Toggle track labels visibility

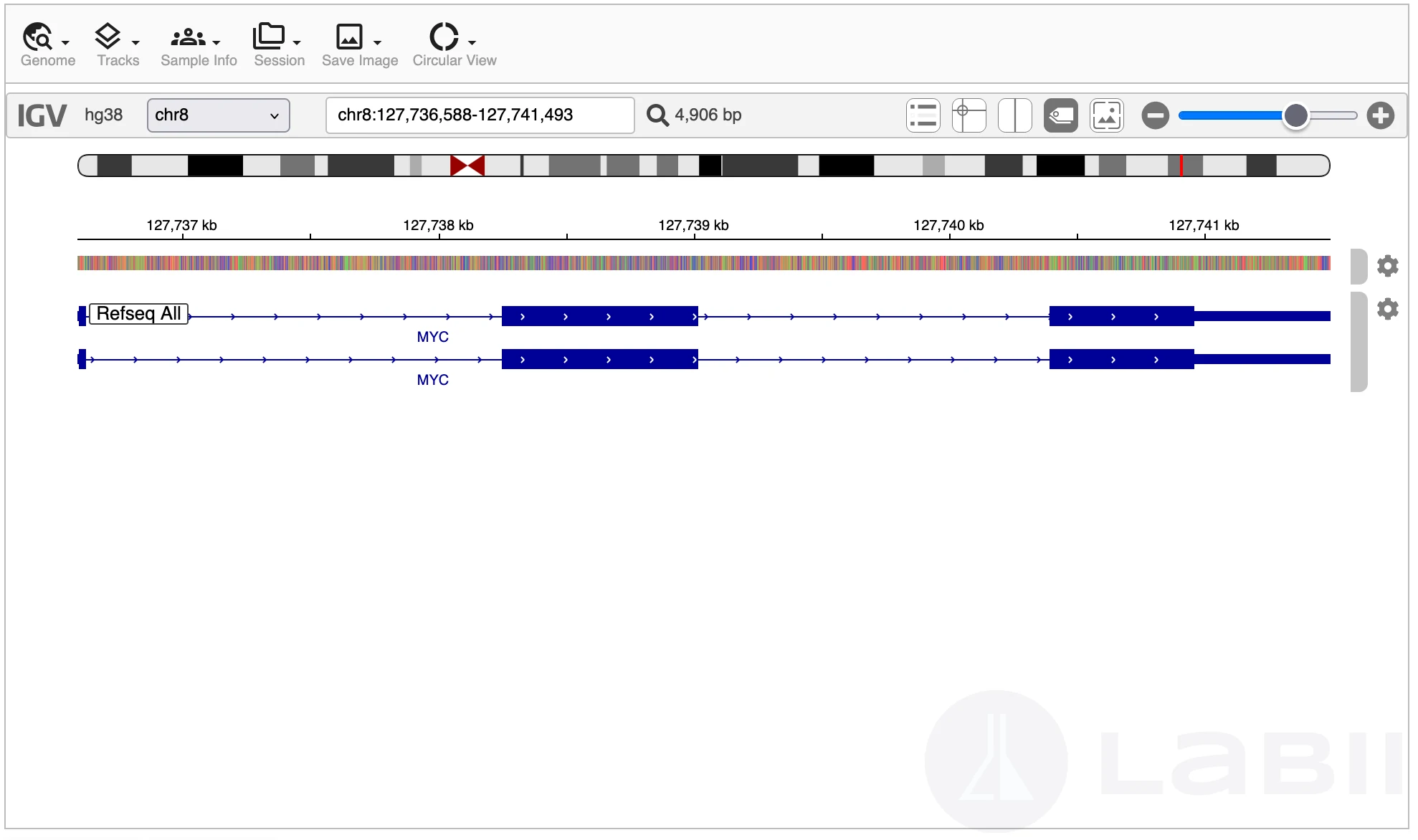coord(1060,115)
